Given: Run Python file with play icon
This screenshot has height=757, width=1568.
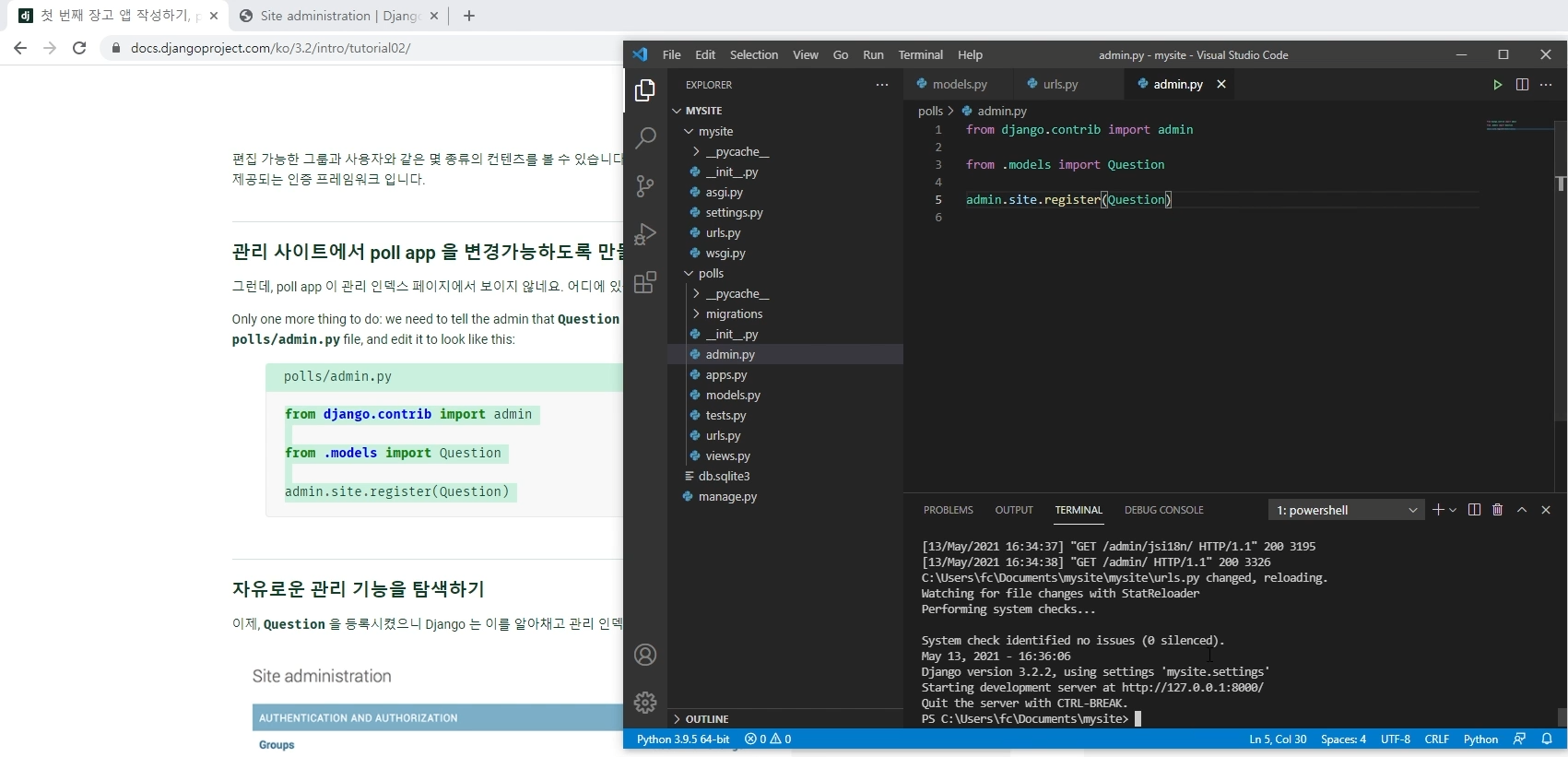Looking at the screenshot, I should (x=1498, y=85).
